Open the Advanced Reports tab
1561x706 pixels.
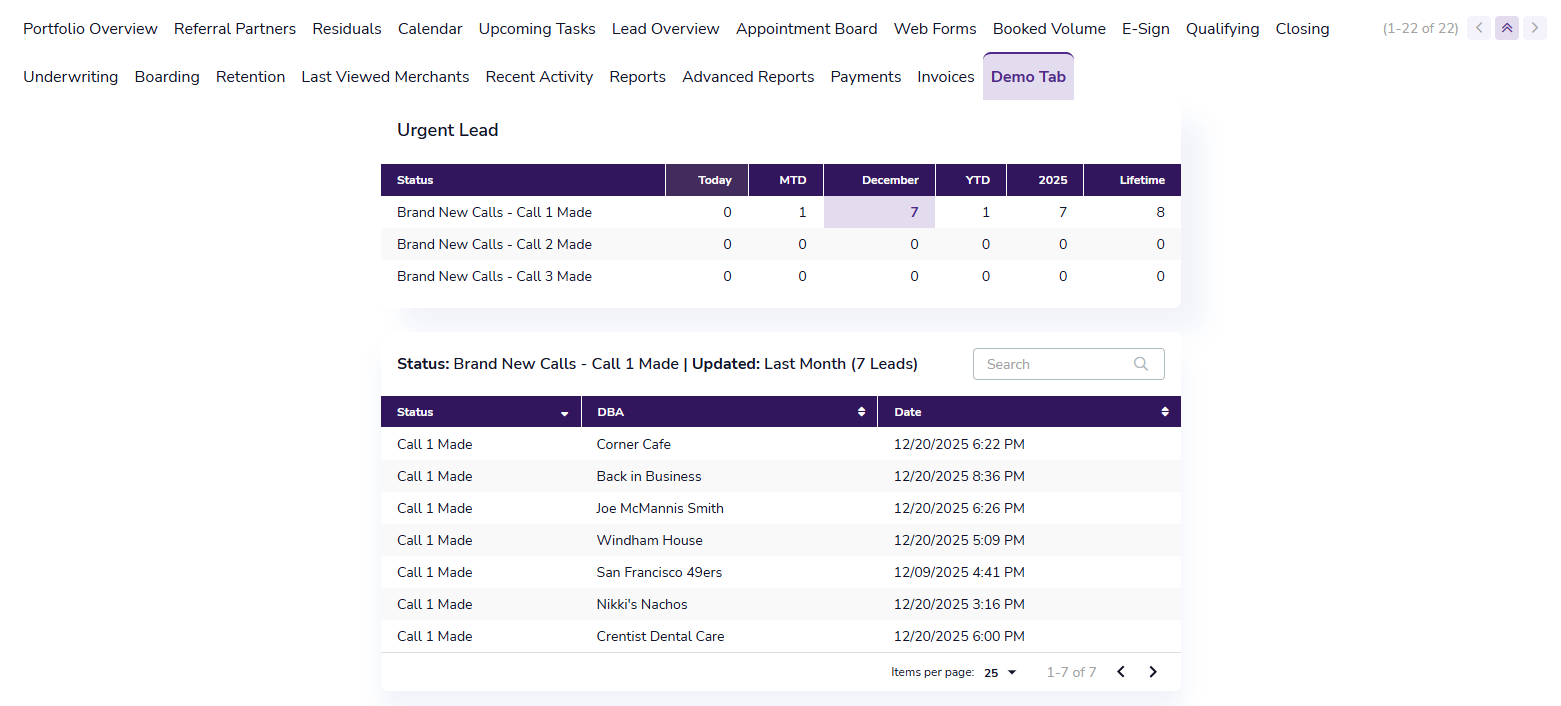(748, 77)
